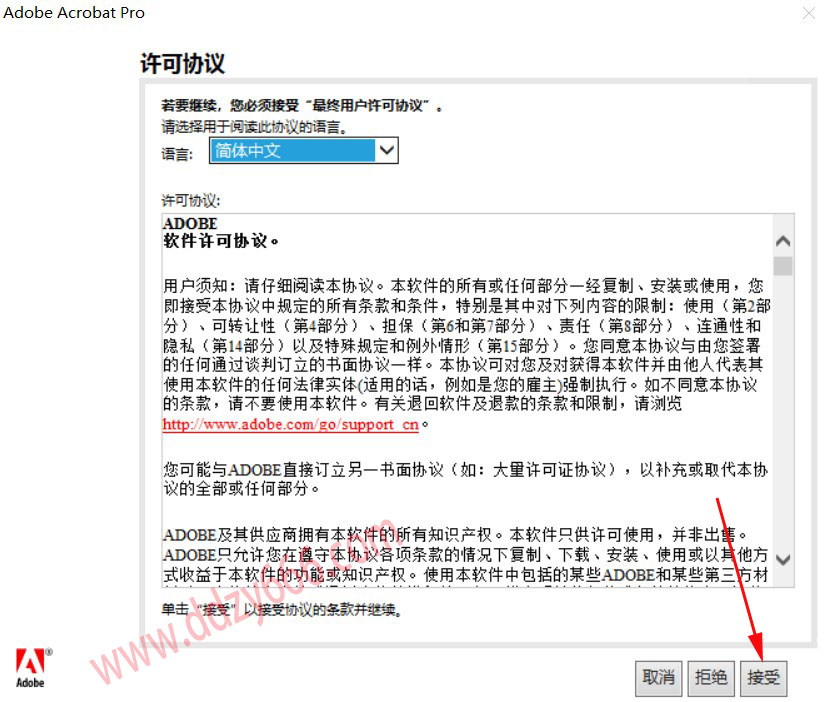This screenshot has height=702, width=827.
Task: Click the 取消 button
Action: [x=658, y=678]
